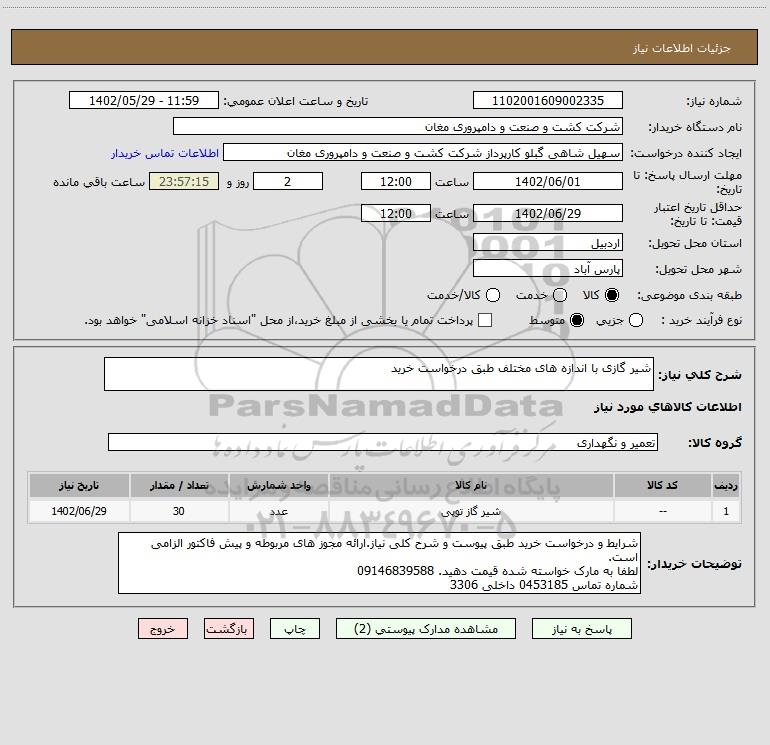
Task: Click the تاریخ نیاز column header
Action: [79, 485]
